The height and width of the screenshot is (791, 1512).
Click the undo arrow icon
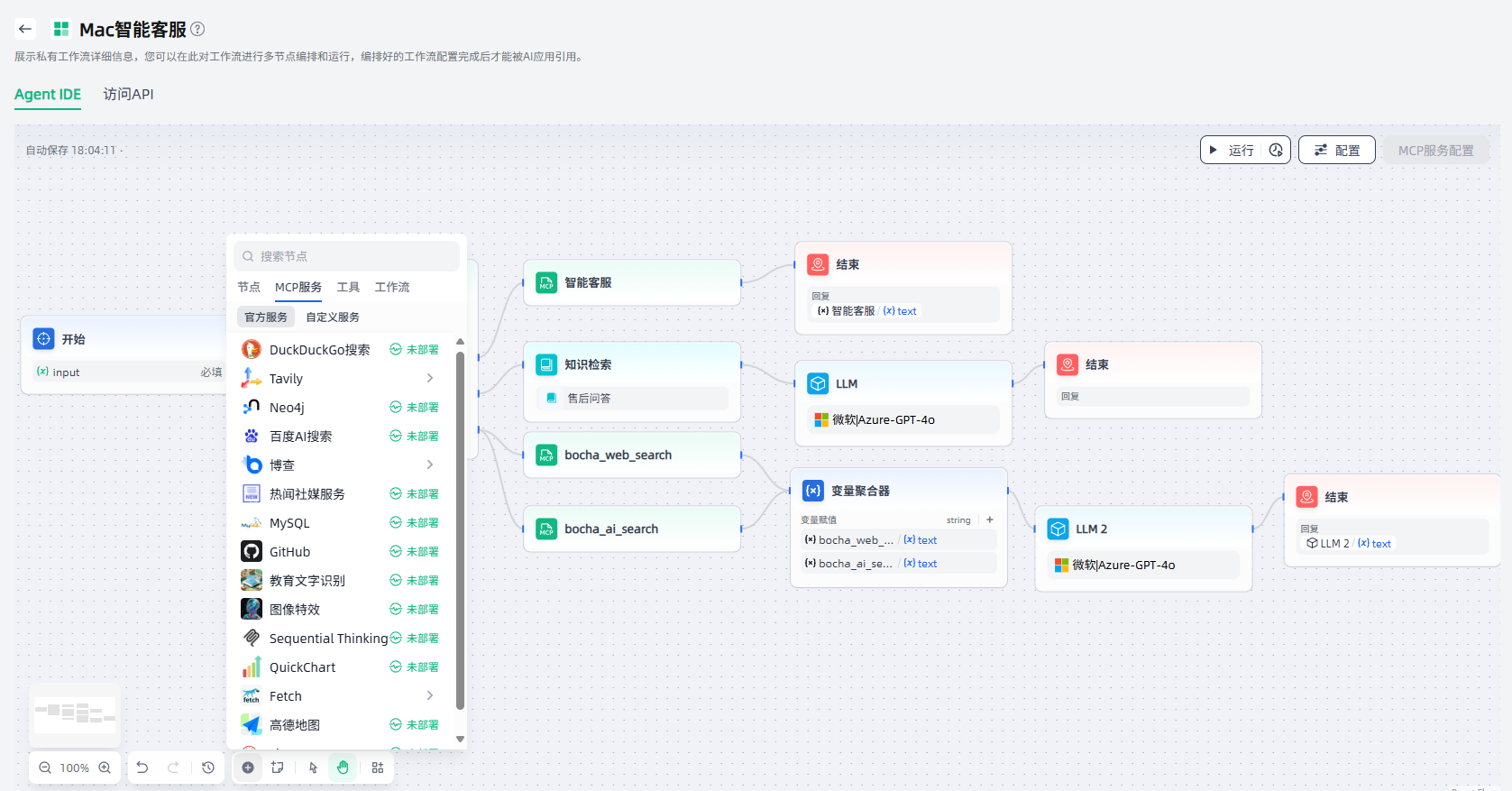click(x=142, y=768)
